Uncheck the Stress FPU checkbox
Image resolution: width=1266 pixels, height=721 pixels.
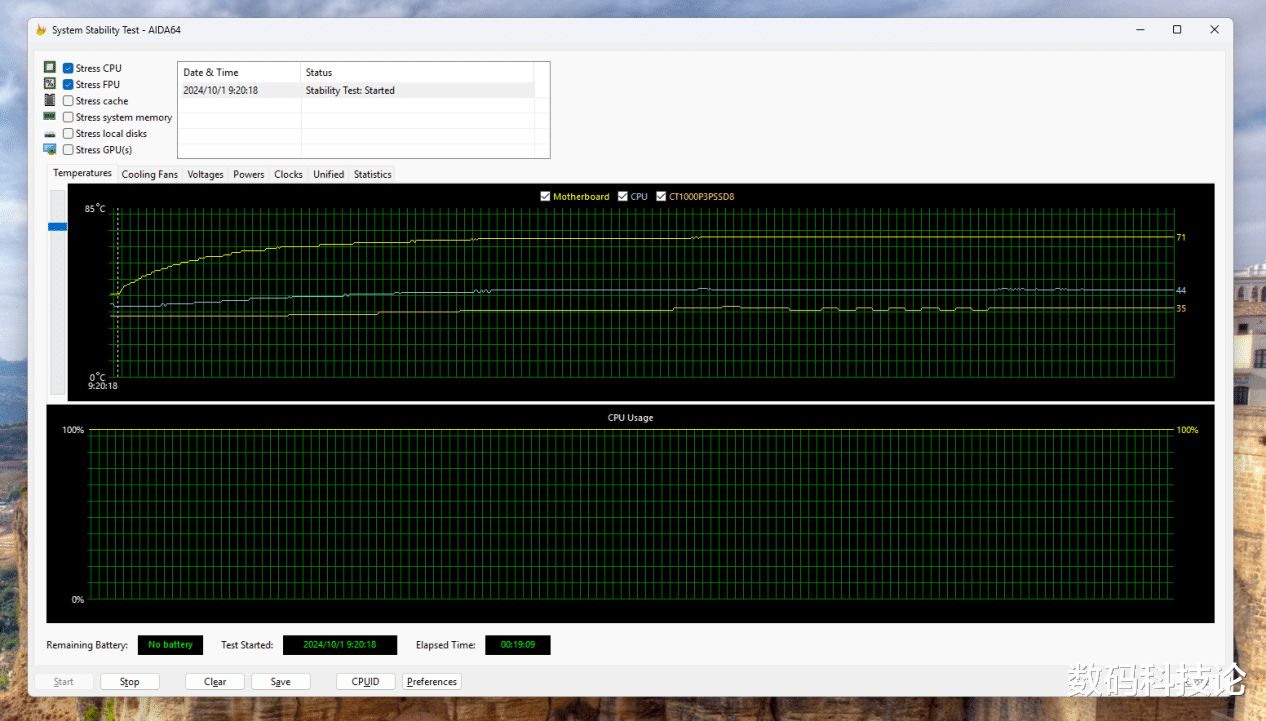(68, 84)
